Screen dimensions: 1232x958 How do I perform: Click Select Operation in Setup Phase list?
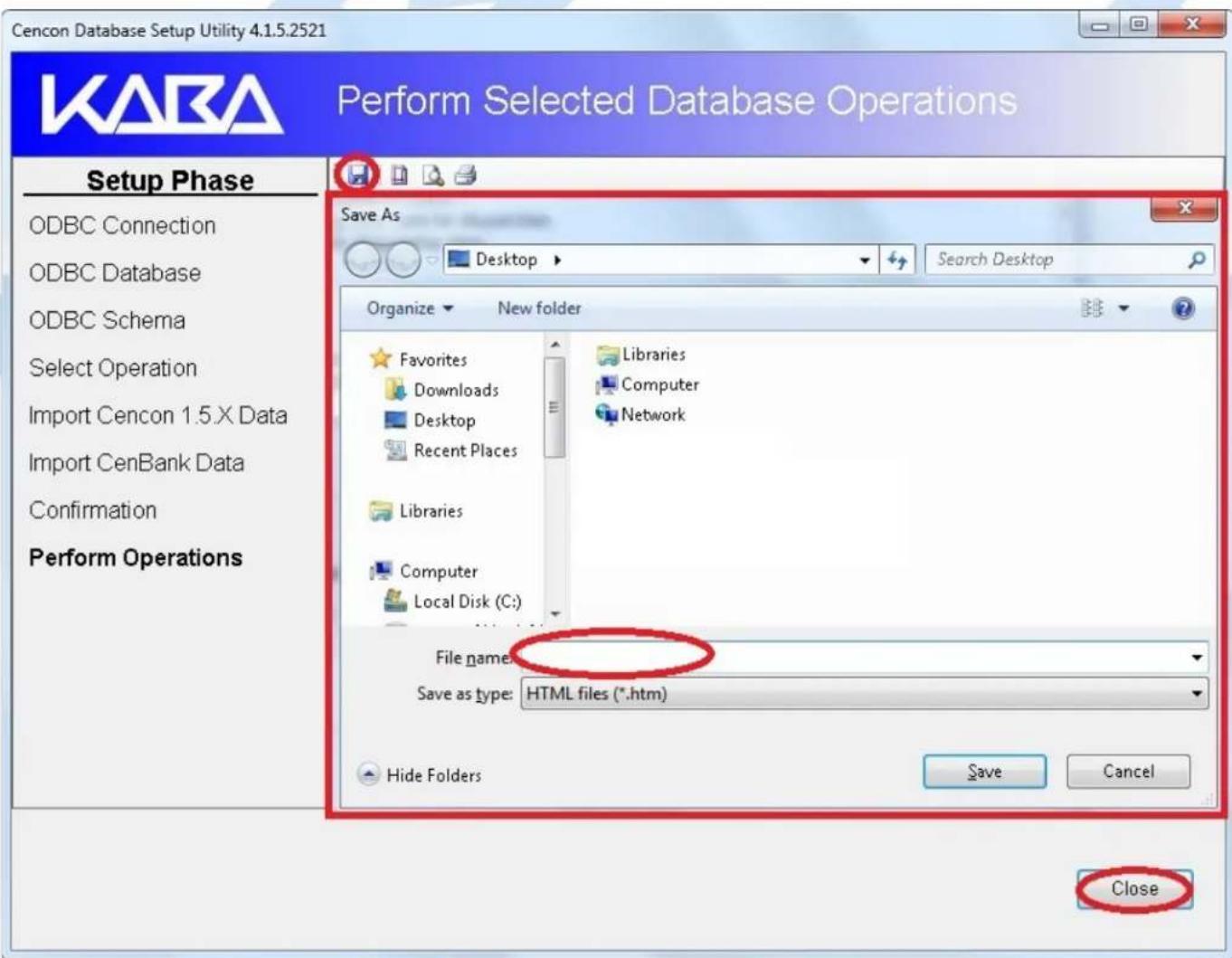(113, 368)
